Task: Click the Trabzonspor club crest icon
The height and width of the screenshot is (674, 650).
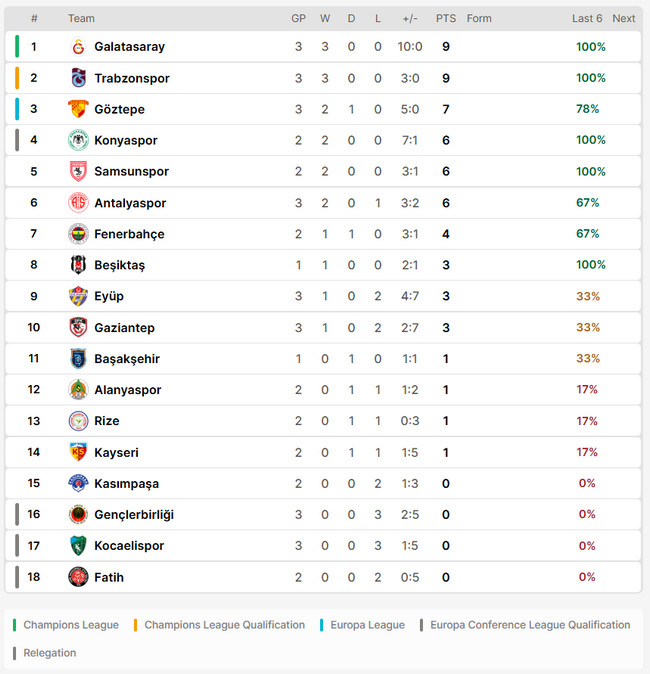Action: click(78, 78)
